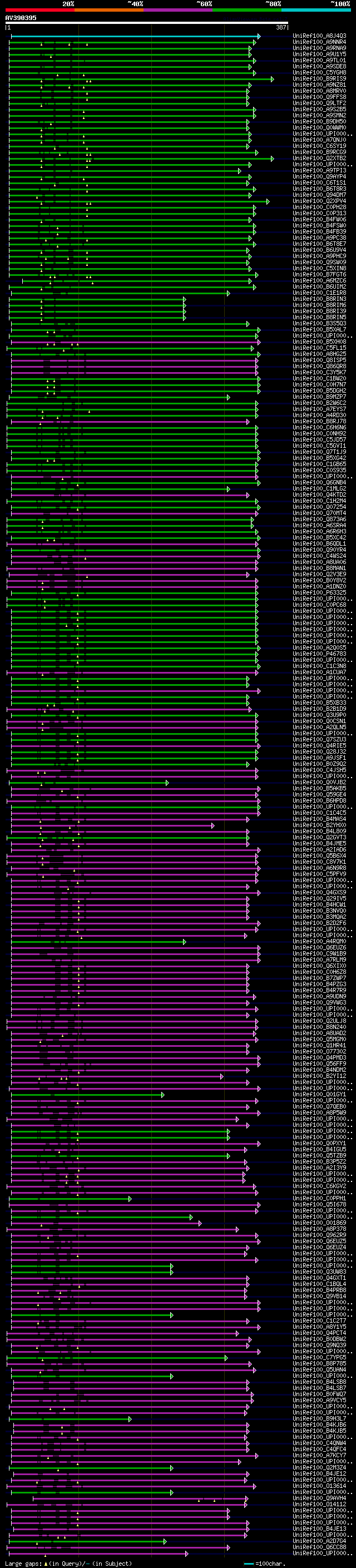Screen dimensions: 356x1568
Task: Click the UniRef100_B6U9V4 label
Action: coord(319,250)
